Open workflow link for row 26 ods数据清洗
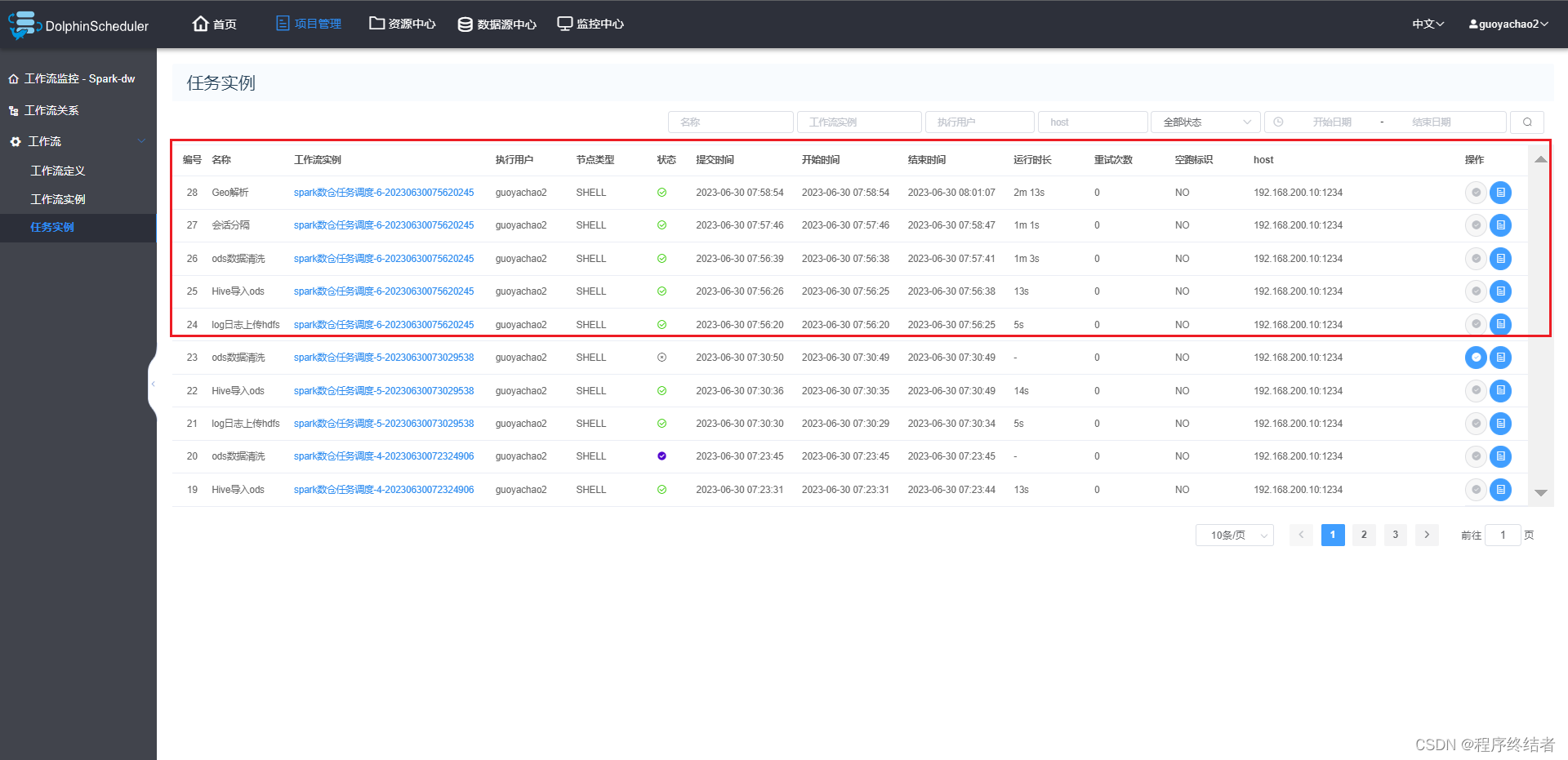Screen dimensions: 1568x760 point(384,259)
